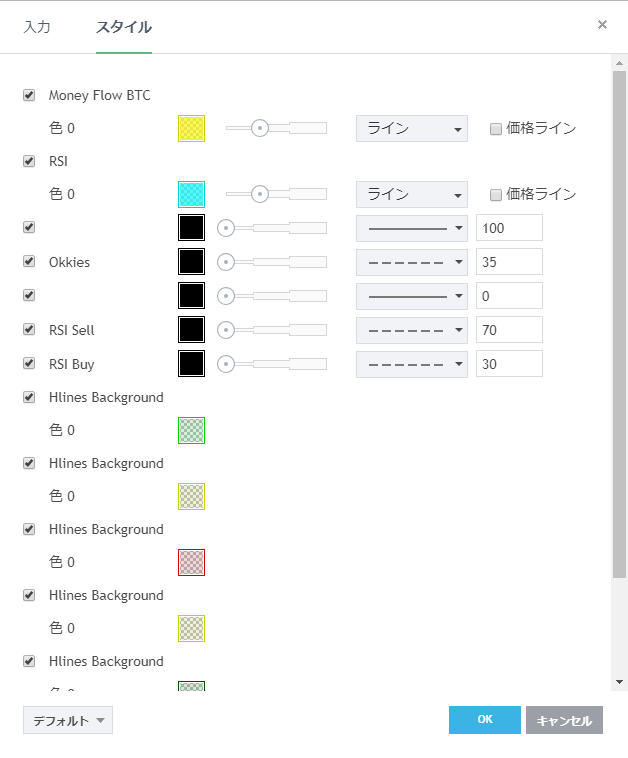Enable 価格ライン for Money Flow BTC
628x758 pixels.
(x=496, y=129)
